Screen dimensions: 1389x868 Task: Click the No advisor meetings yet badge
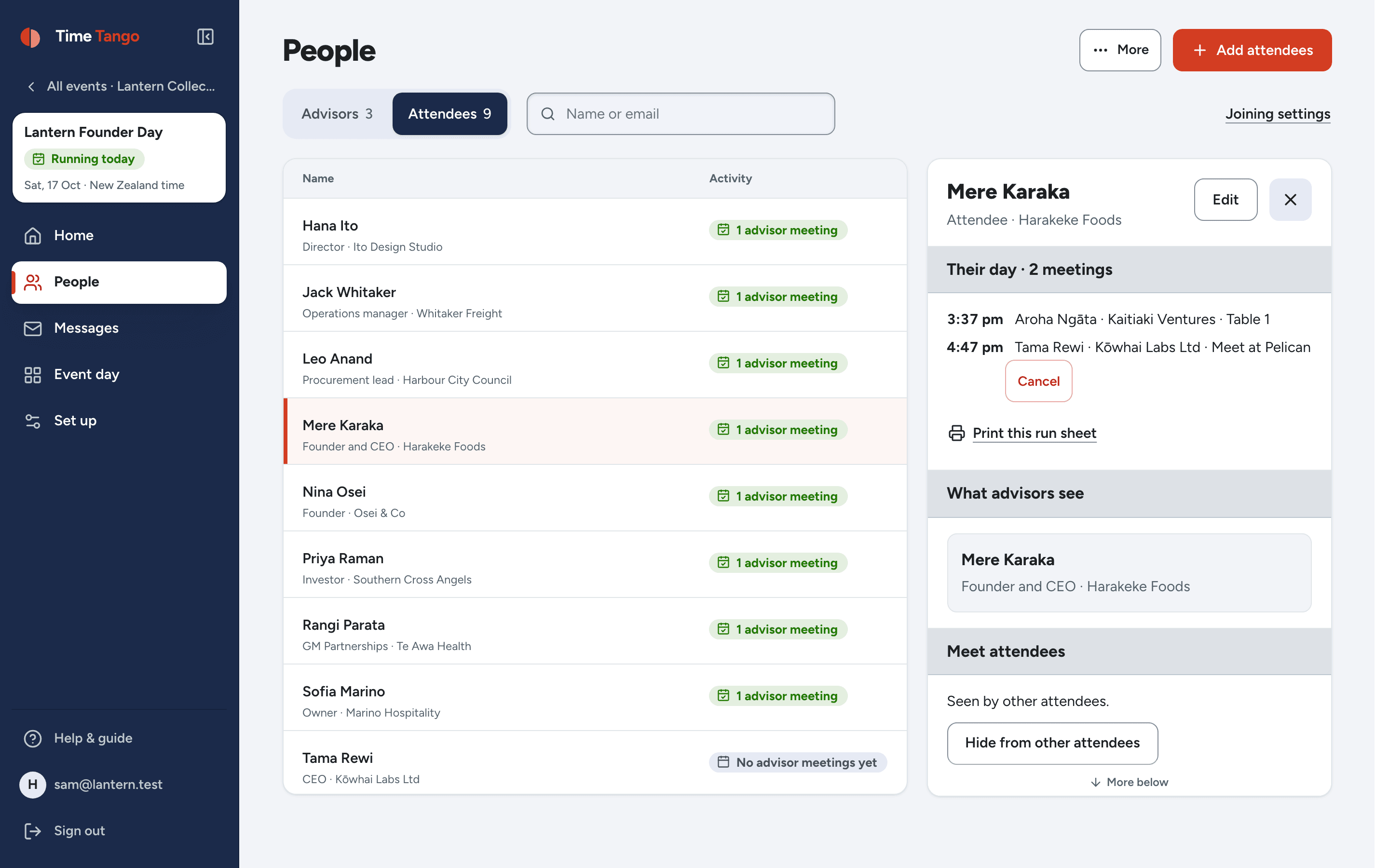[x=798, y=762]
